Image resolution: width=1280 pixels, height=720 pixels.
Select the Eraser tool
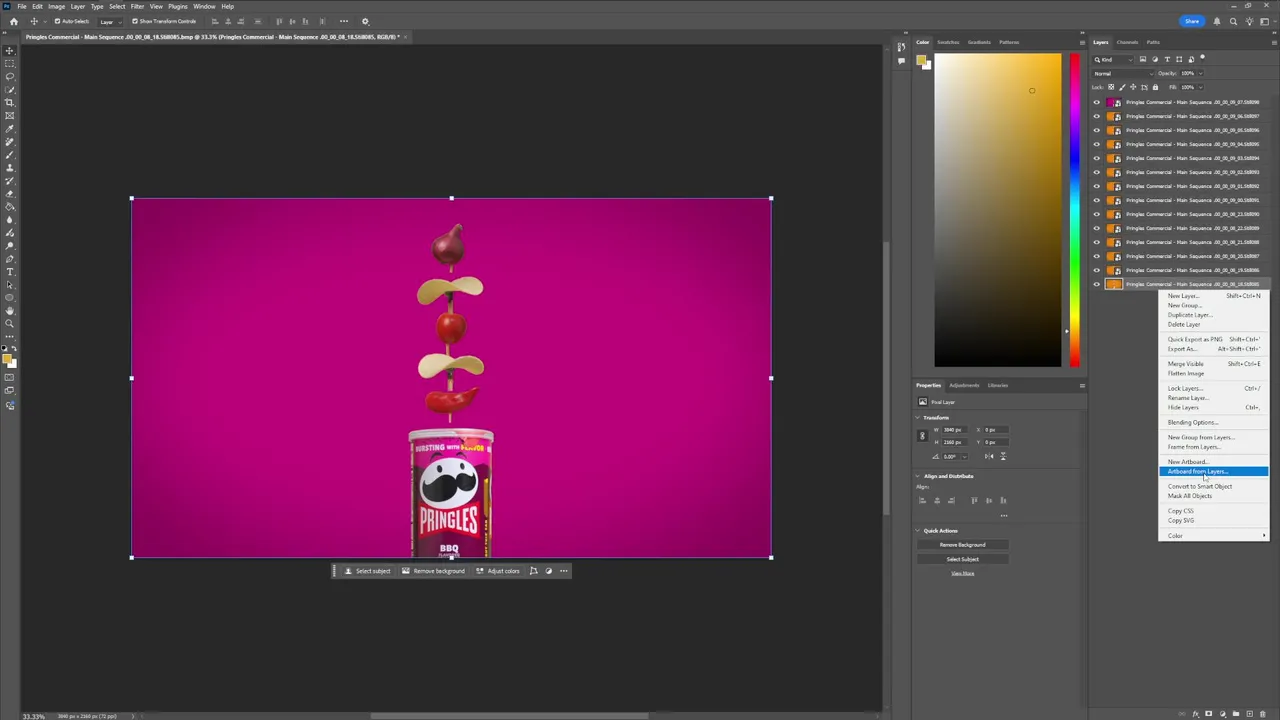[x=10, y=194]
